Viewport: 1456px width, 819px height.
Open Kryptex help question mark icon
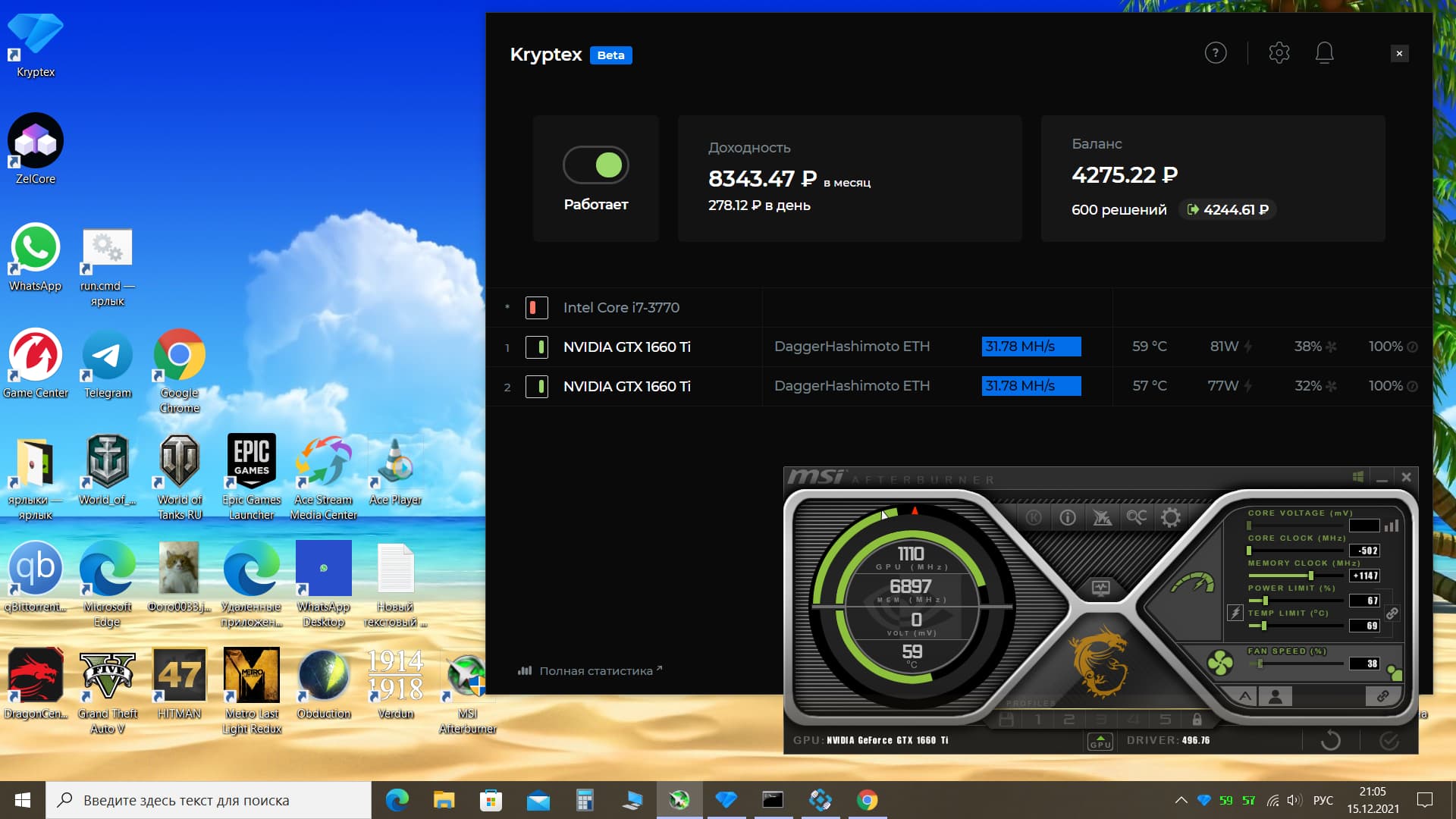(1216, 53)
